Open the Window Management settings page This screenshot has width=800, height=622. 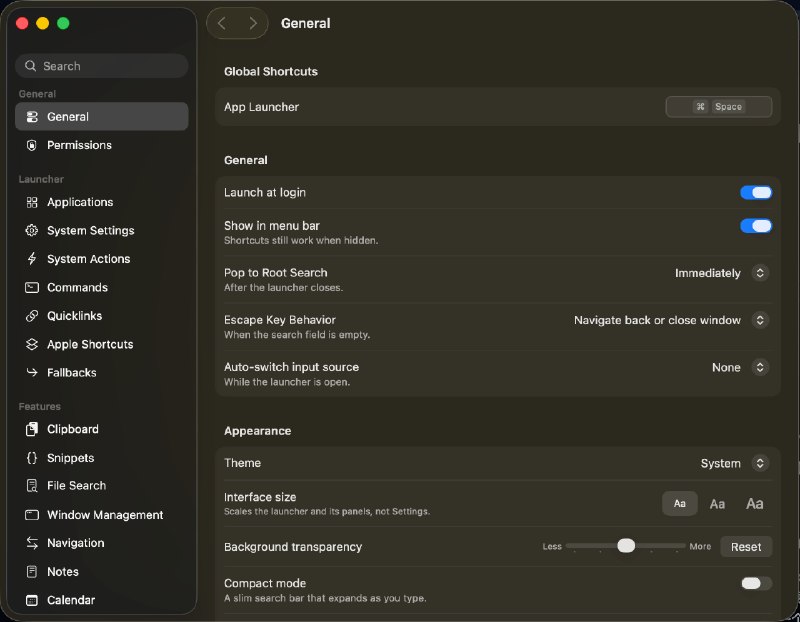point(102,515)
